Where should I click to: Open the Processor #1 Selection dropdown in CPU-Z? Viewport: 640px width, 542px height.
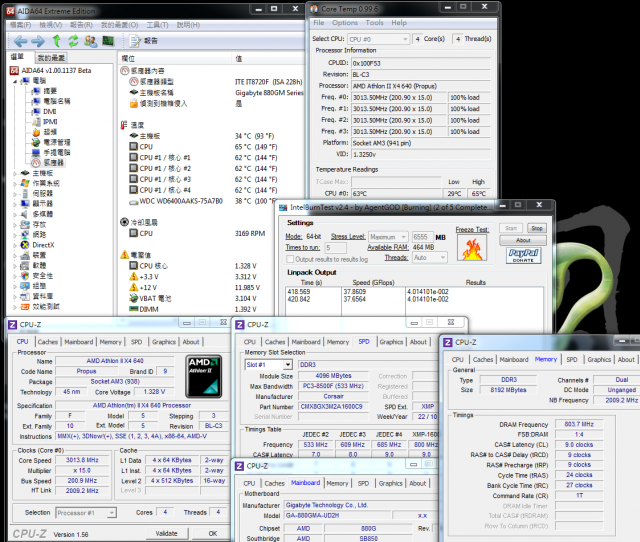(86, 513)
